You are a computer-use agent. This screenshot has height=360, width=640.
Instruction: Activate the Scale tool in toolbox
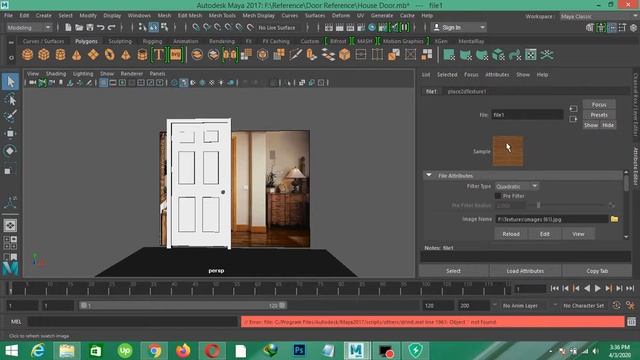(8, 171)
